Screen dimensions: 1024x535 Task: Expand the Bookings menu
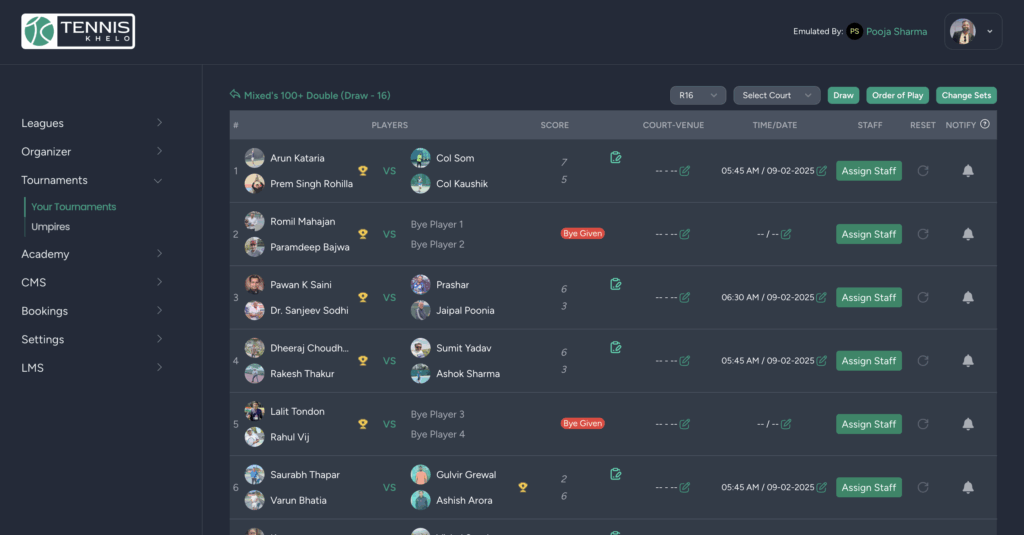click(x=91, y=311)
